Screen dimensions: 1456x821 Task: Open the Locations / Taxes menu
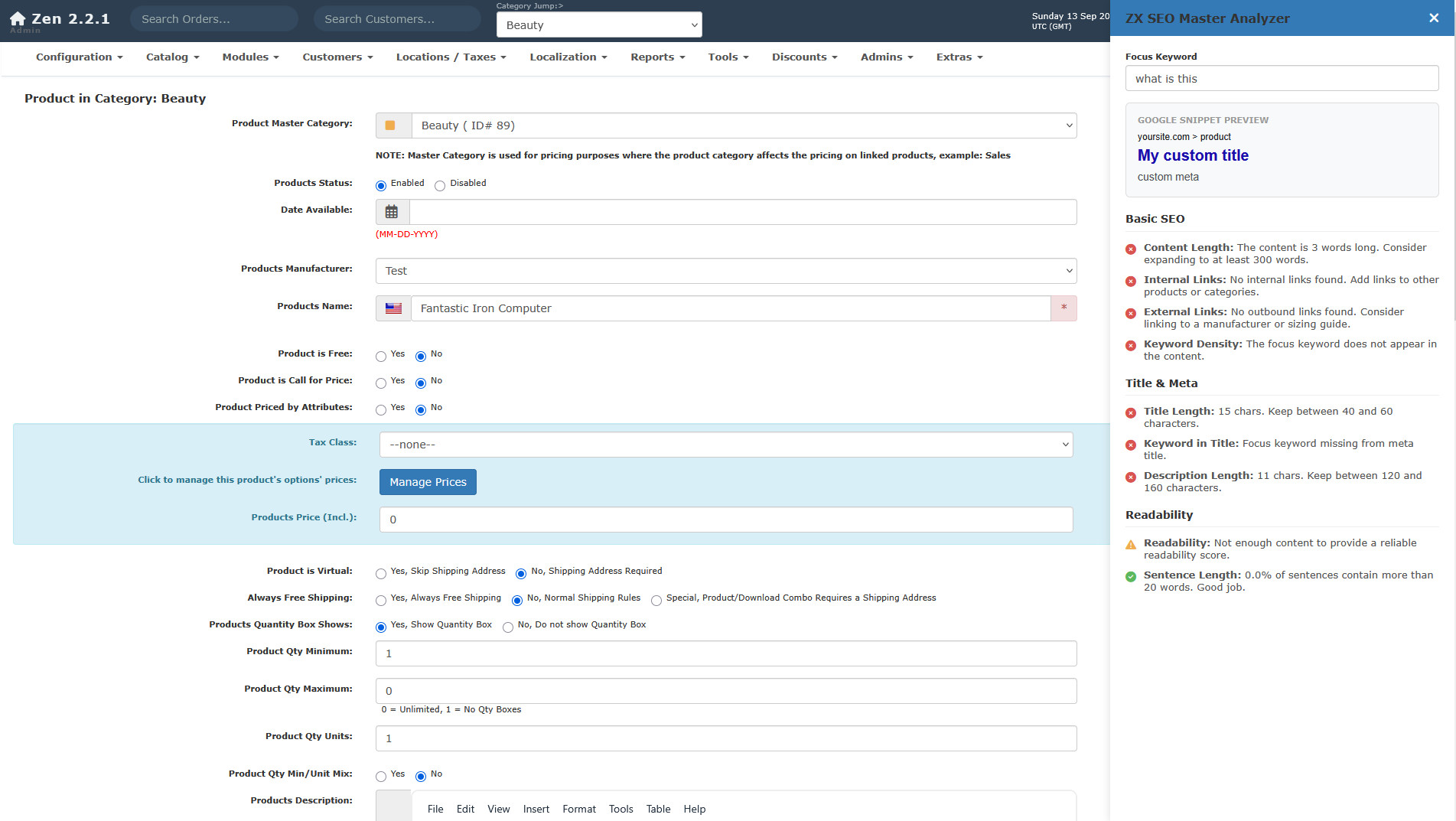pyautogui.click(x=451, y=57)
